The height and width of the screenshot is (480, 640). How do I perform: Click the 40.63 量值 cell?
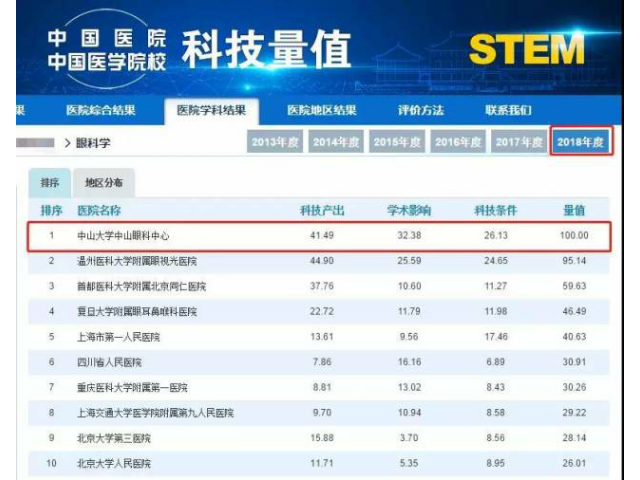click(x=574, y=337)
